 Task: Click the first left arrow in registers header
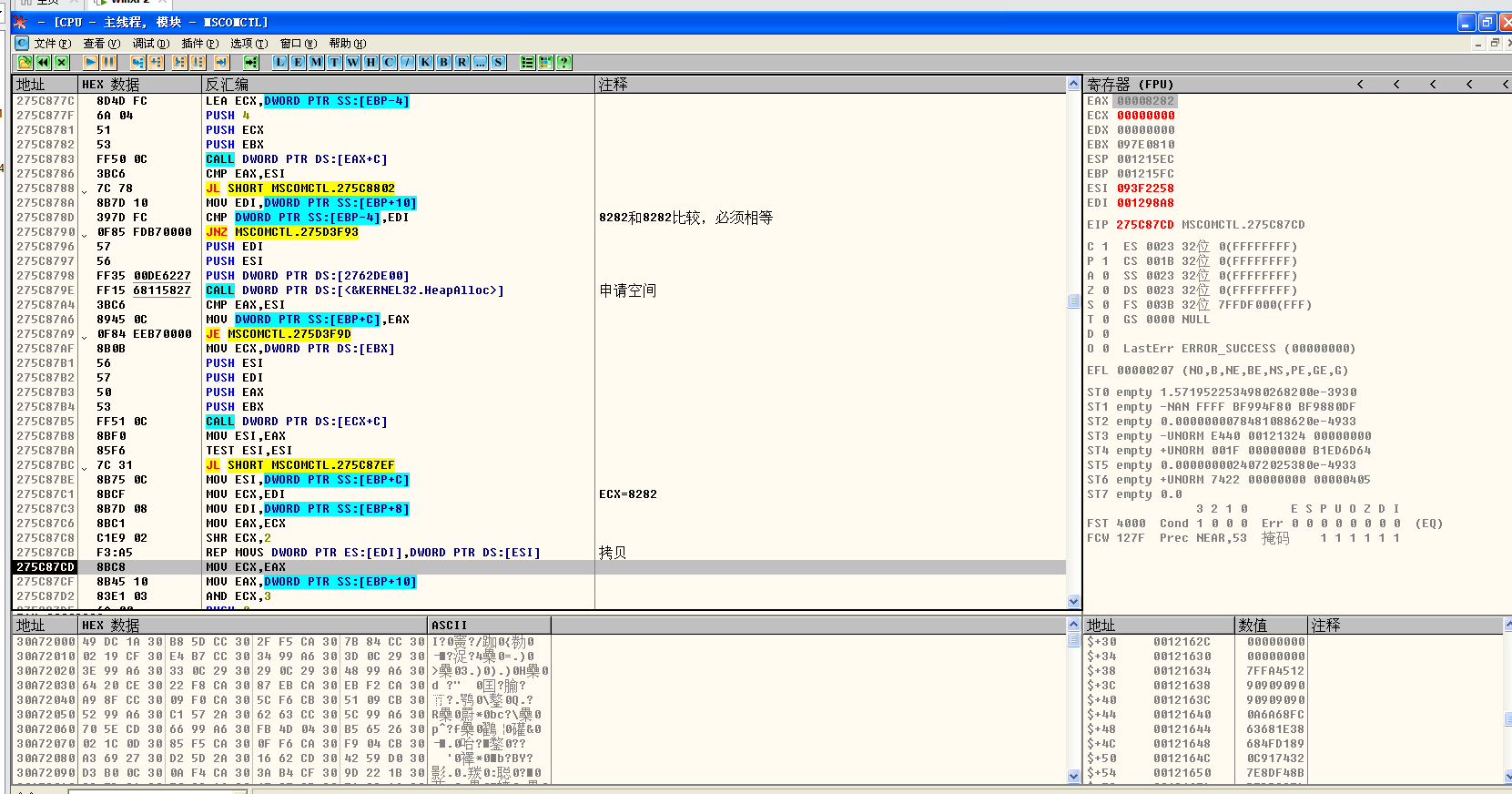(1360, 84)
